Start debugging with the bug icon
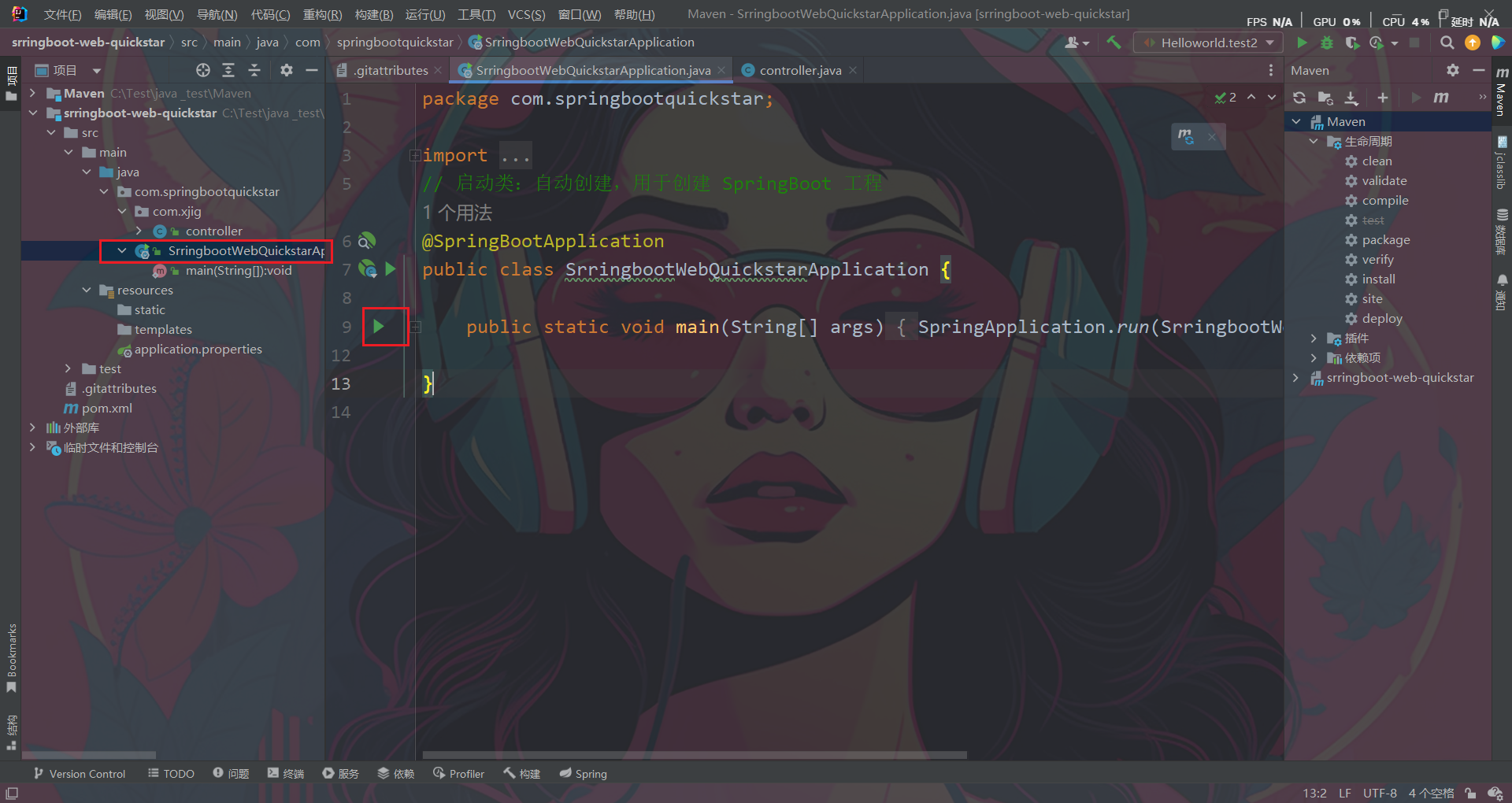This screenshot has width=1512, height=803. [1327, 43]
